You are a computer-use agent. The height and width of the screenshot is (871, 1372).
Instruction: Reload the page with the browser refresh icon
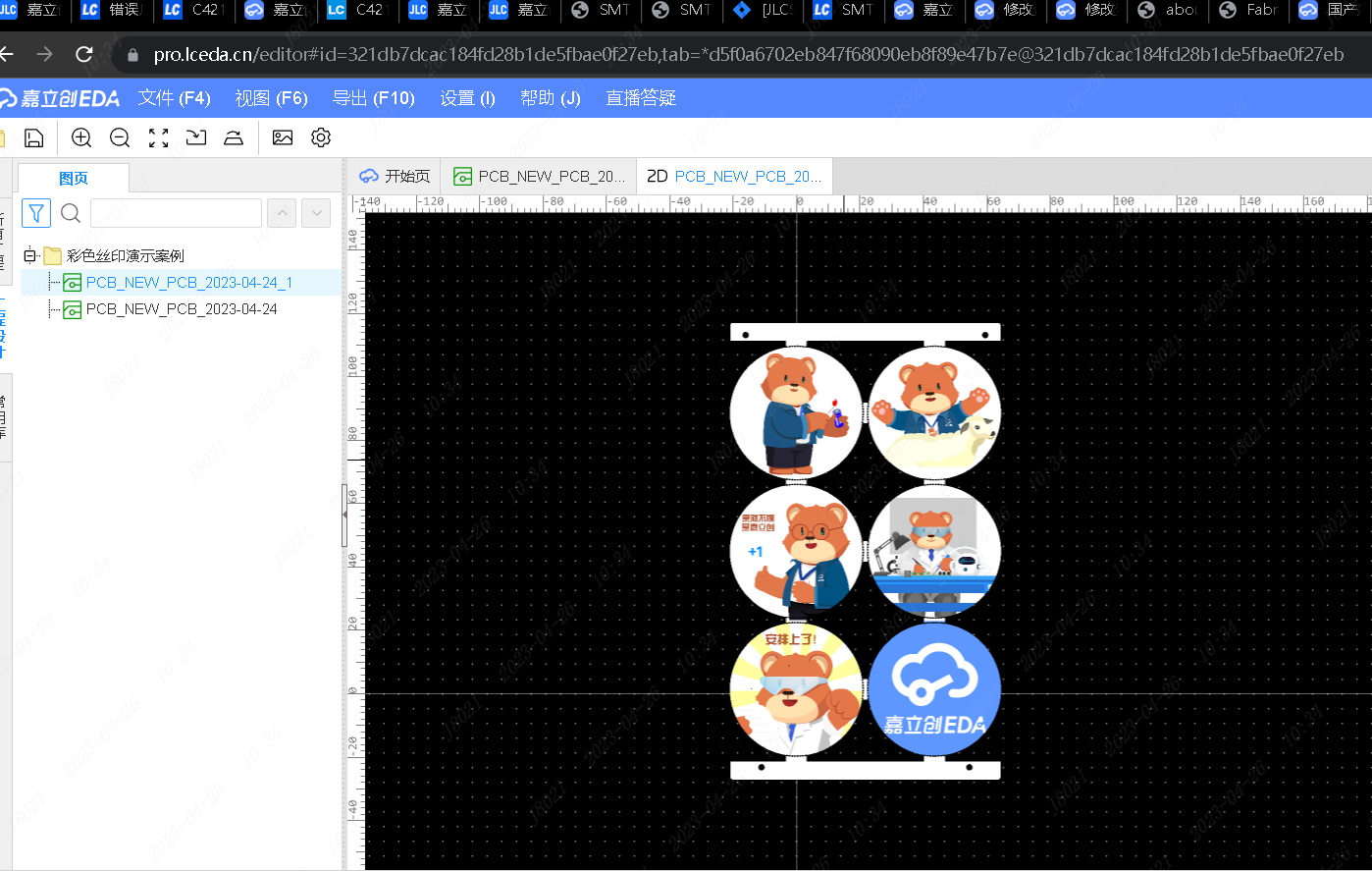(84, 54)
